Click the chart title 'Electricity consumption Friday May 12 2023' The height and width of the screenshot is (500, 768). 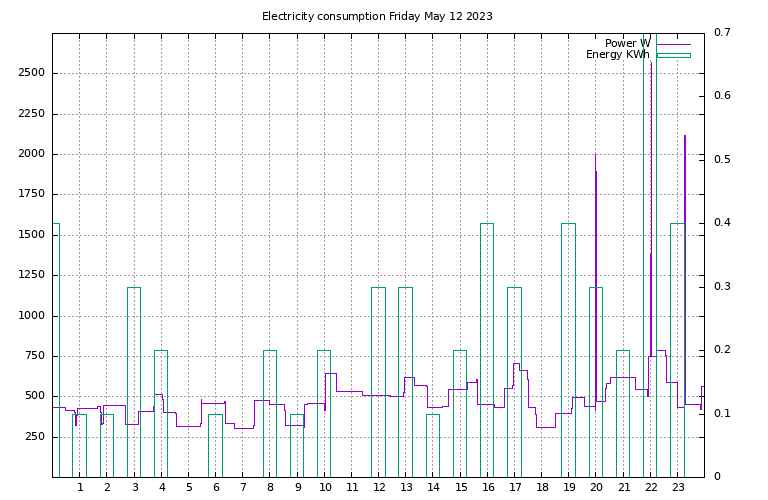(x=377, y=16)
